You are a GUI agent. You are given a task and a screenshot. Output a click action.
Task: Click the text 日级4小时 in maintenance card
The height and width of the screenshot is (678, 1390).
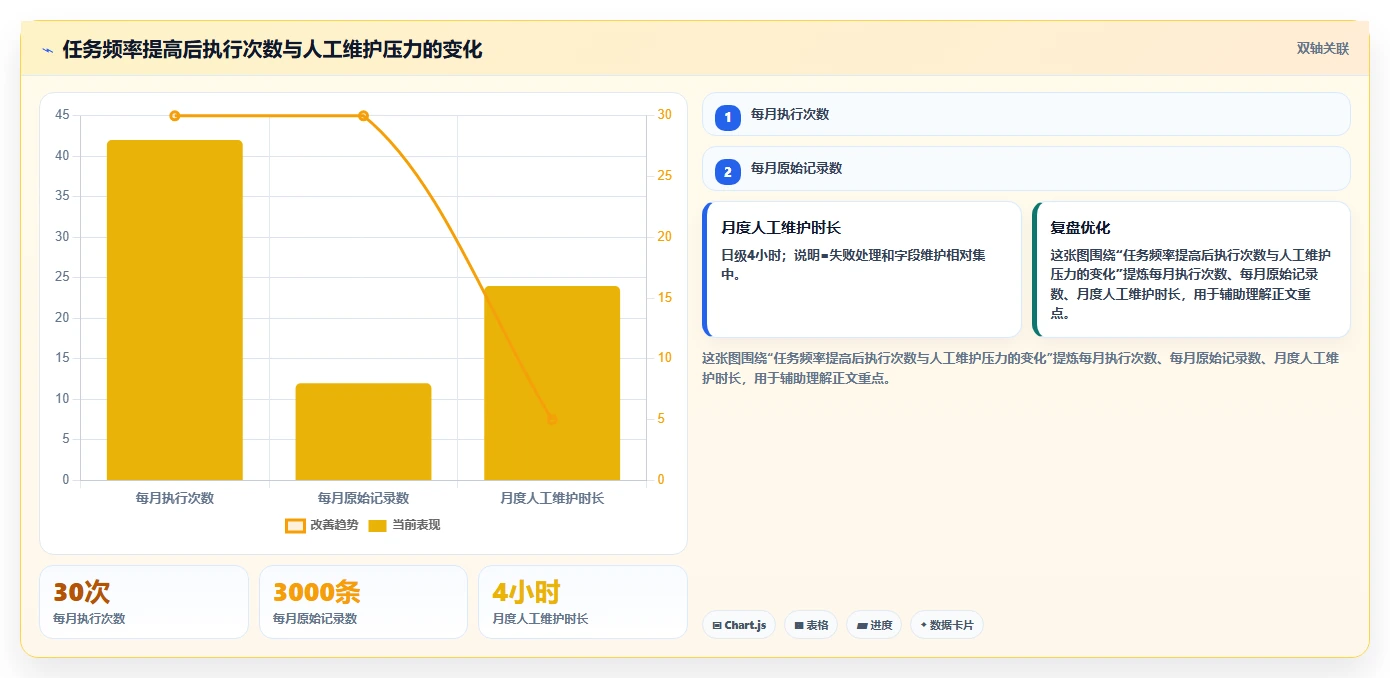point(753,255)
